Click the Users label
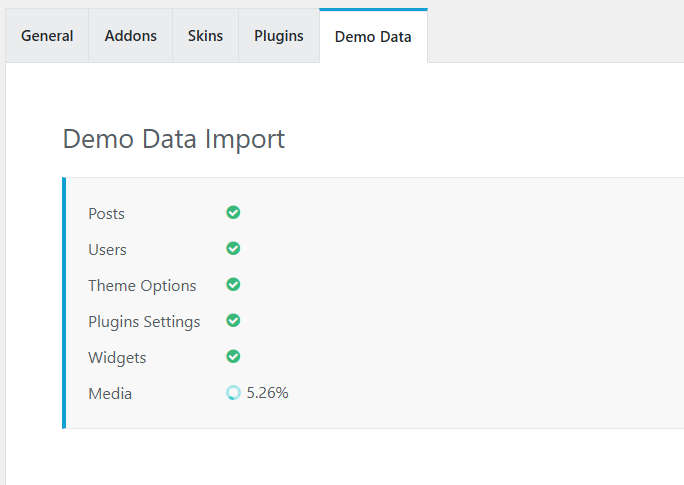Viewport: 684px width, 485px height. 107,249
